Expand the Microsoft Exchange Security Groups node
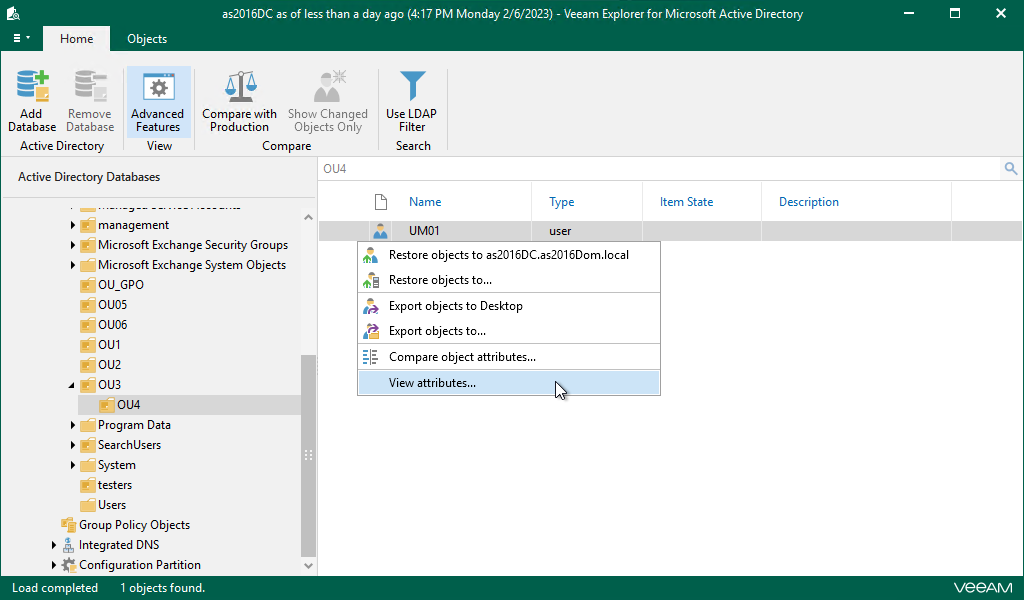 pos(73,245)
